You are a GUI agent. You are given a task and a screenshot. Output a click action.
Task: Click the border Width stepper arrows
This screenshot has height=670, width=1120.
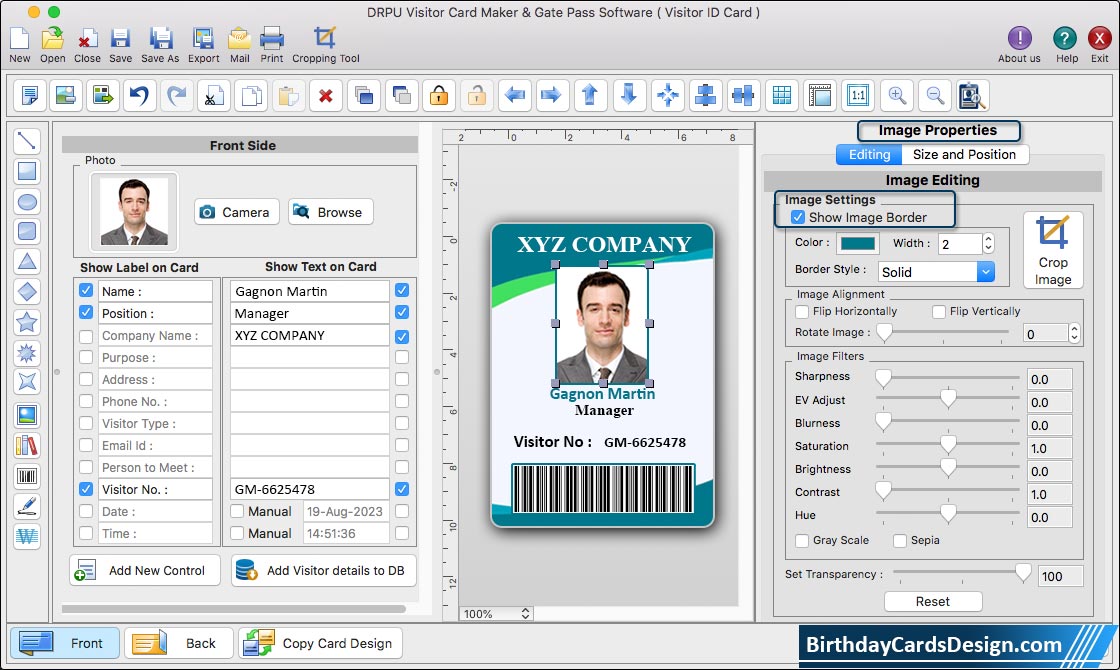point(988,244)
